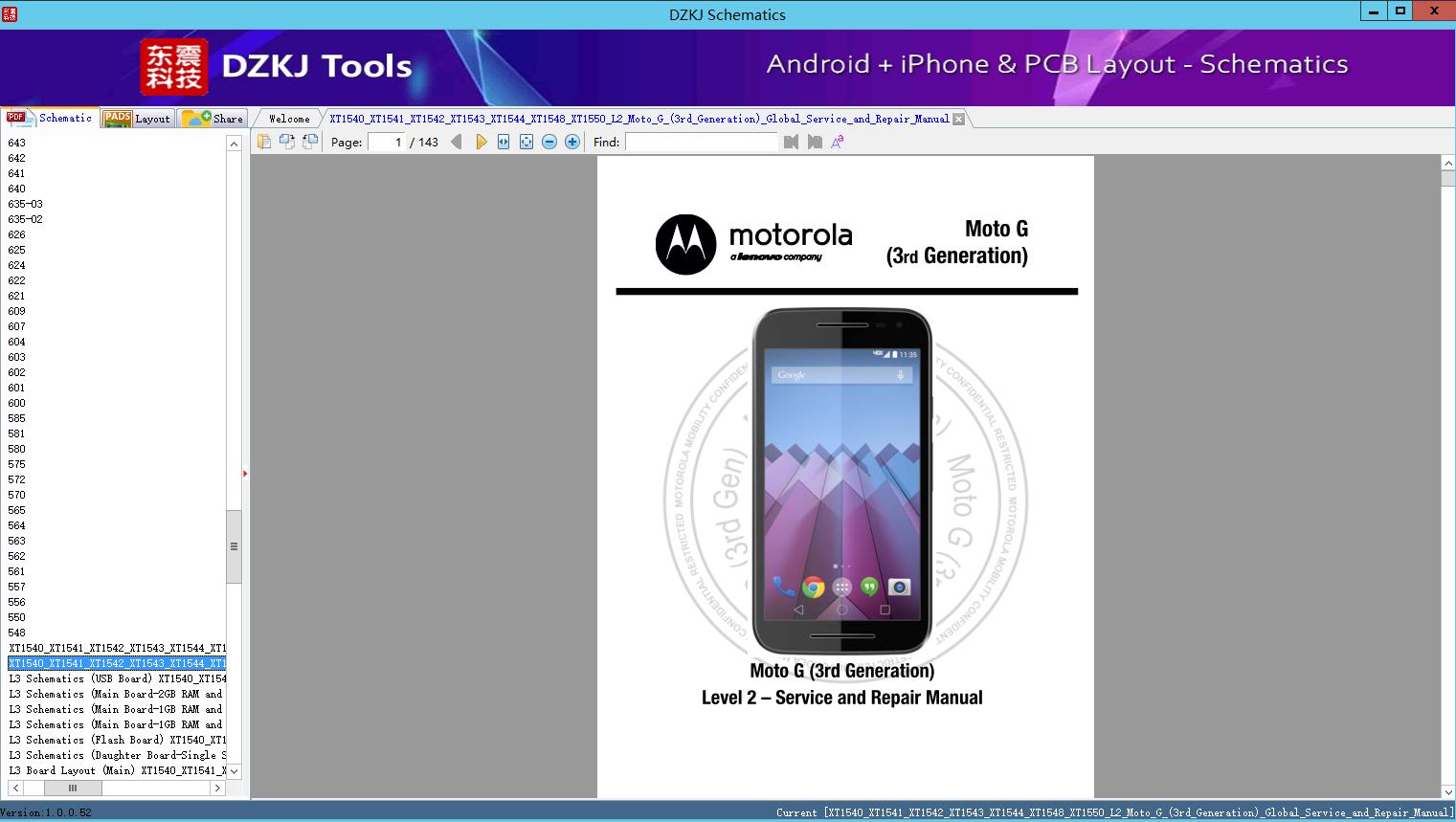The image size is (1456, 822).
Task: Click the file list horizontal scroll right arrow
Action: point(217,789)
